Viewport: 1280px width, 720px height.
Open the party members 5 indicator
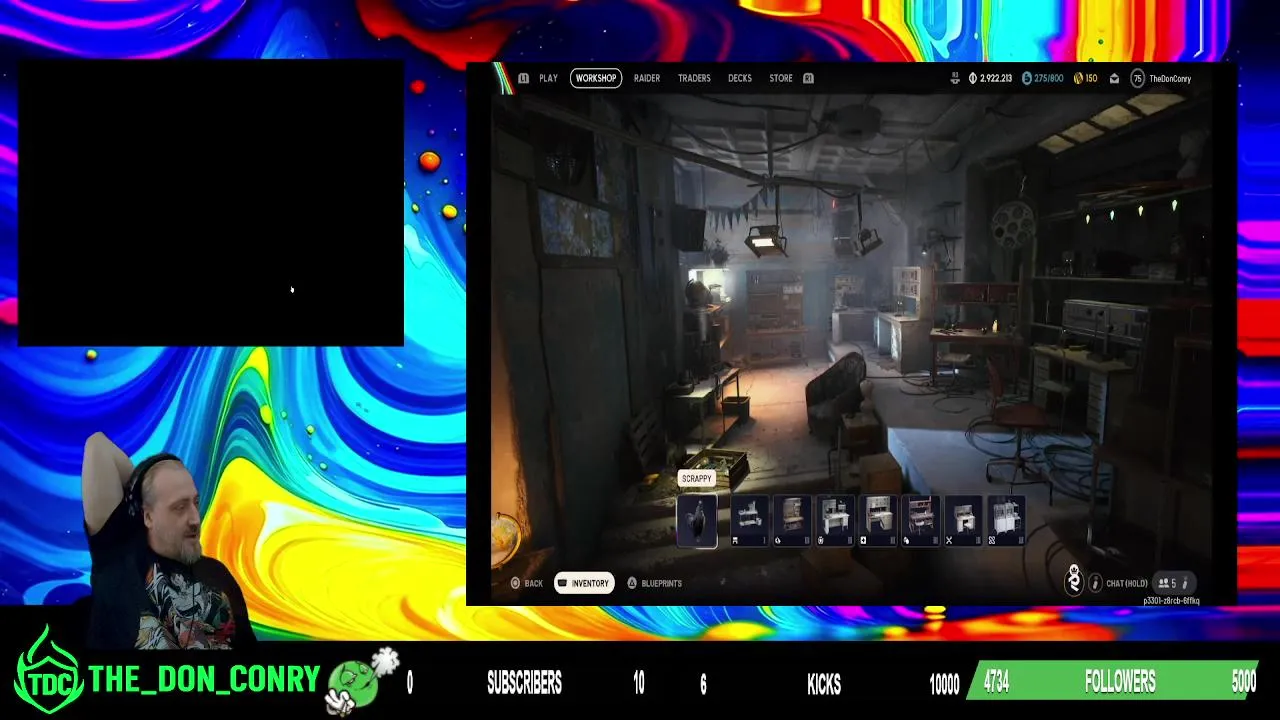point(1175,583)
